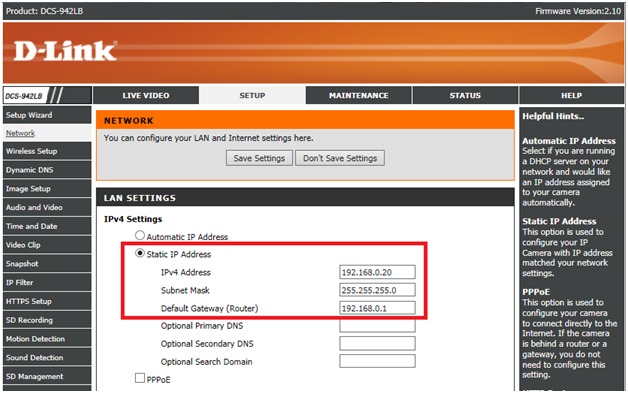The width and height of the screenshot is (628, 393).
Task: Go to Wireless Setup page
Action: tap(47, 151)
